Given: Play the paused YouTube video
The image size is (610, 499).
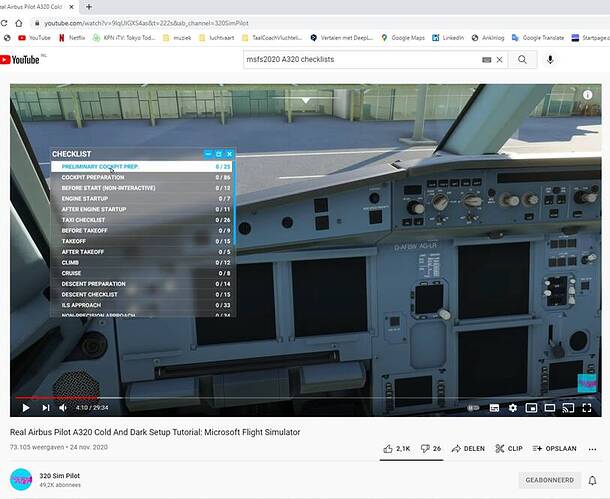Looking at the screenshot, I should pyautogui.click(x=26, y=408).
